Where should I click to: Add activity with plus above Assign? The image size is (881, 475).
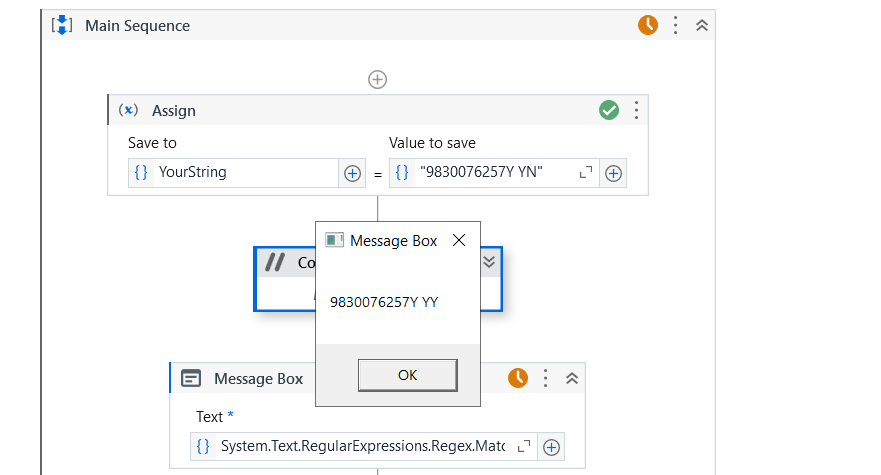(x=378, y=79)
